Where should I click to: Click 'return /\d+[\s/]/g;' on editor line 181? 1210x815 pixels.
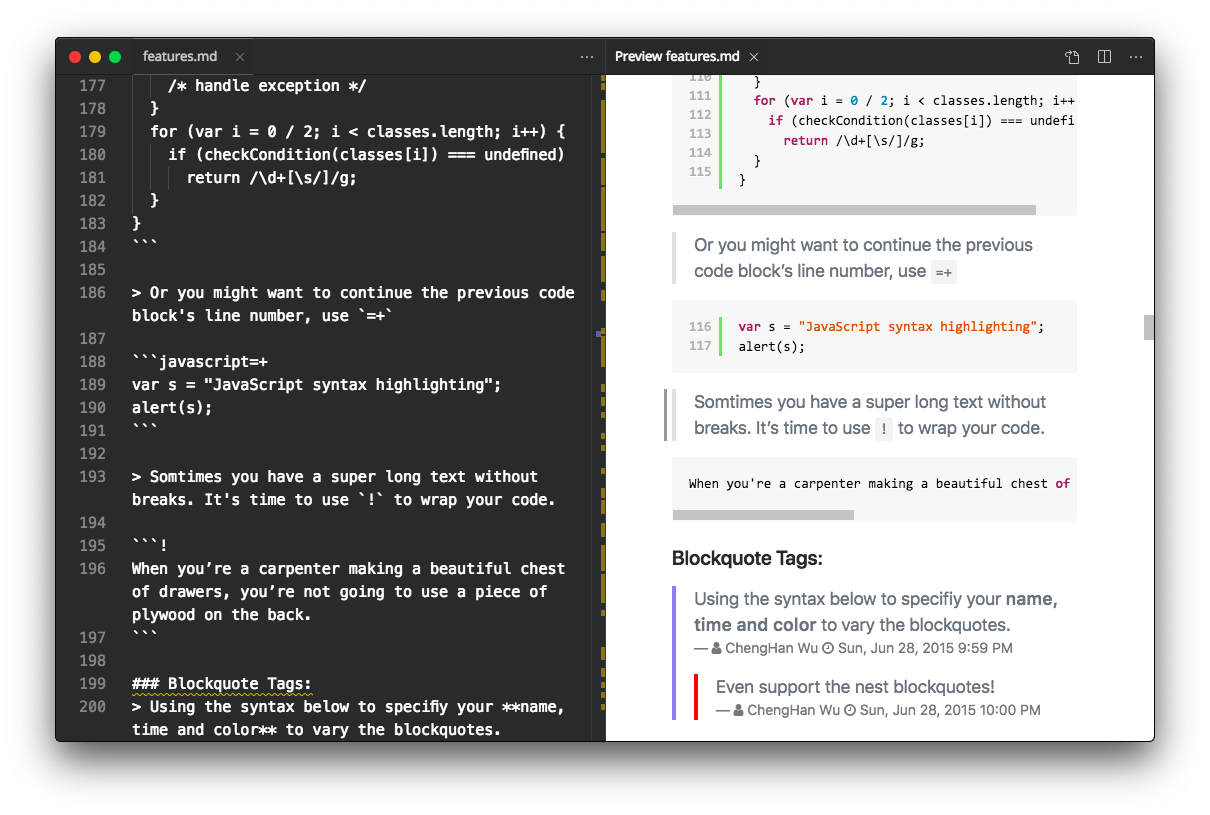coord(272,178)
